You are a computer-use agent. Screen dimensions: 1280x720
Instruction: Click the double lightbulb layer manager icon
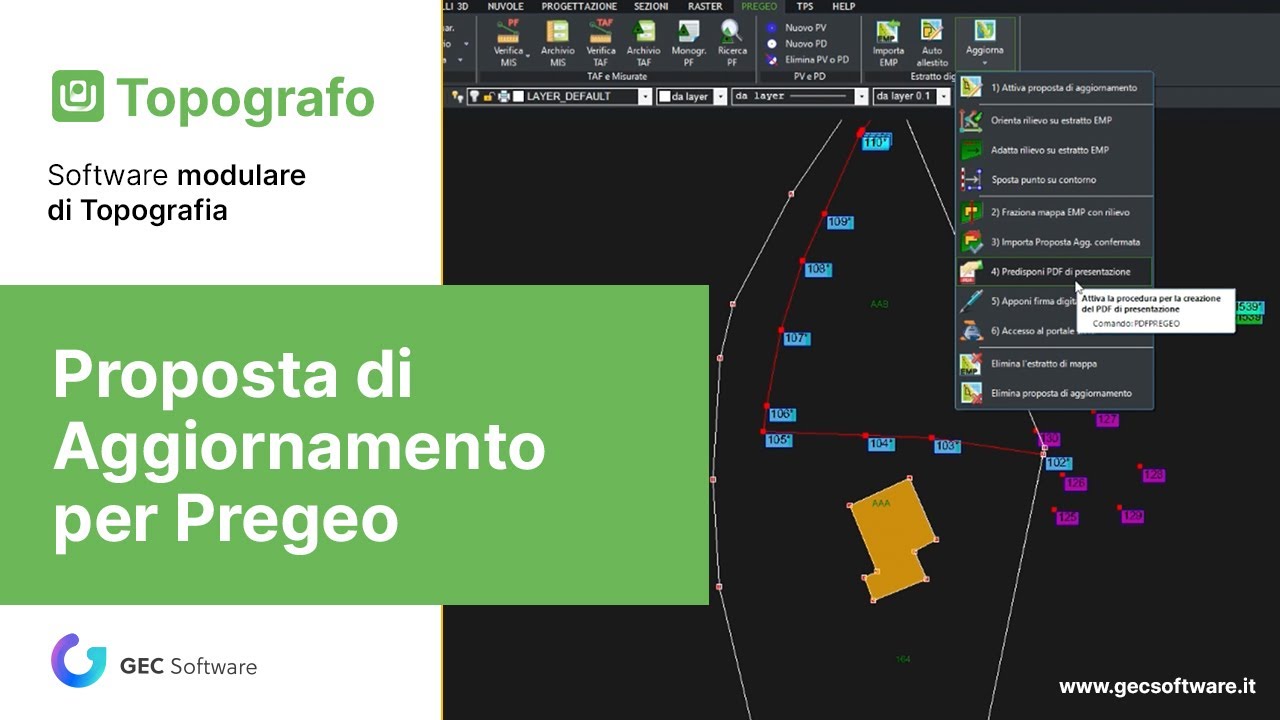457,97
